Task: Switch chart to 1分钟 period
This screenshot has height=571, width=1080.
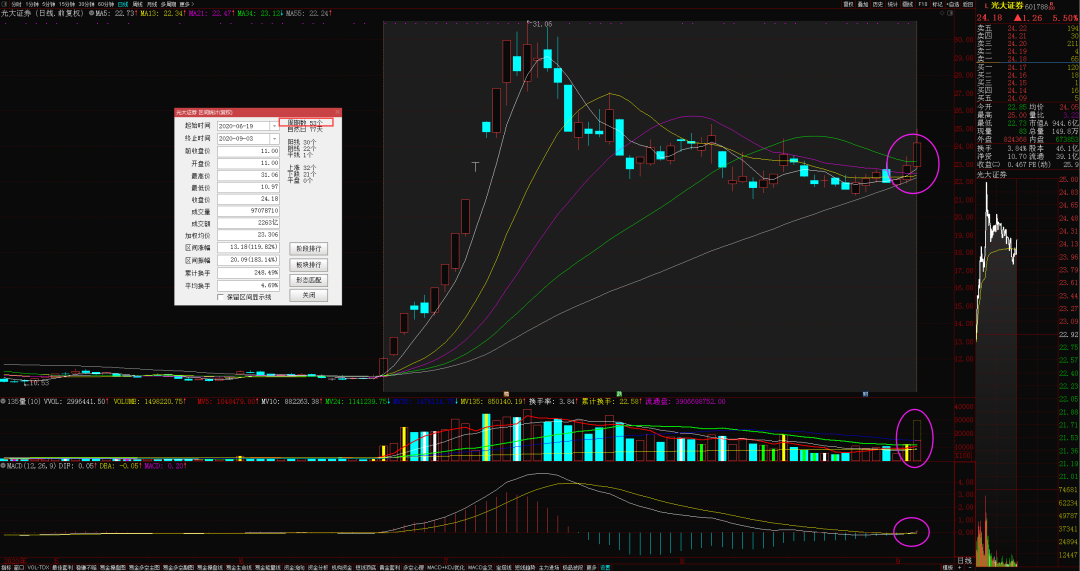Action: point(32,4)
